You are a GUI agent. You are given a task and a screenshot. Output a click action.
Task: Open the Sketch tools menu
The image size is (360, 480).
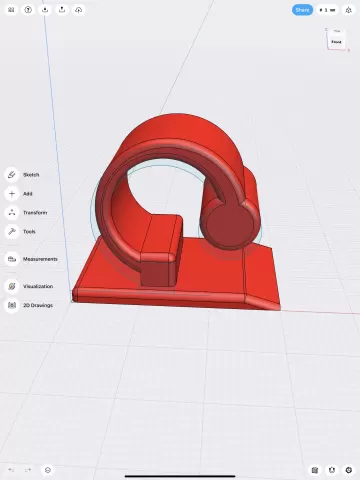(x=31, y=175)
